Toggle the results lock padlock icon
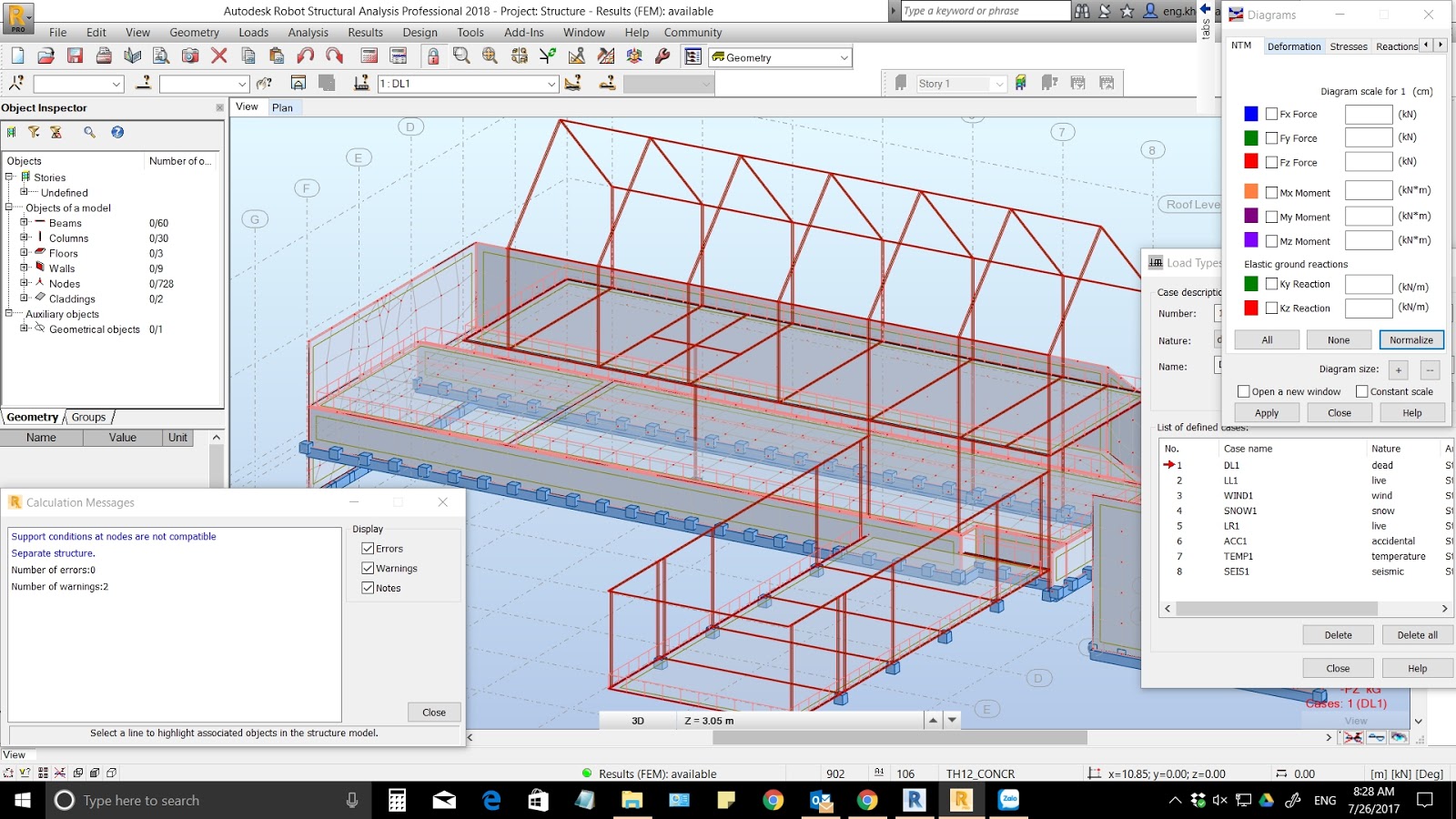 tap(433, 56)
